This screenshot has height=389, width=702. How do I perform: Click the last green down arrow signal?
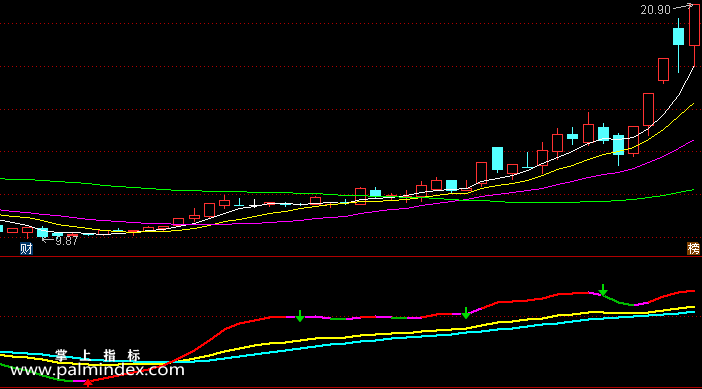click(x=603, y=290)
